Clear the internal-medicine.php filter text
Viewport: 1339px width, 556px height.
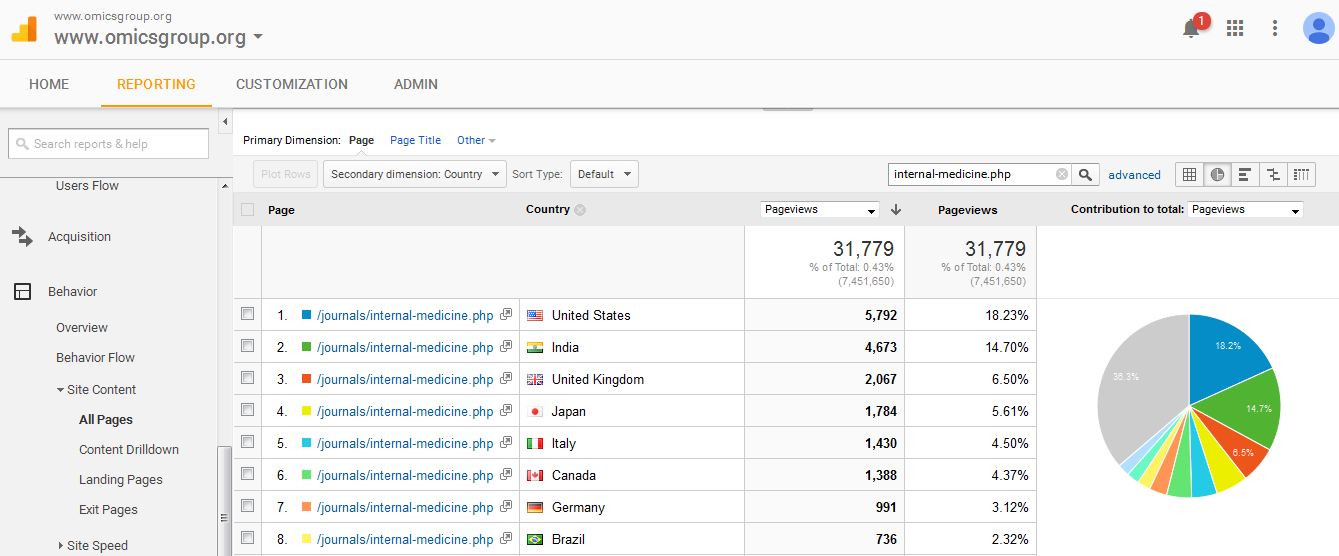[1062, 174]
